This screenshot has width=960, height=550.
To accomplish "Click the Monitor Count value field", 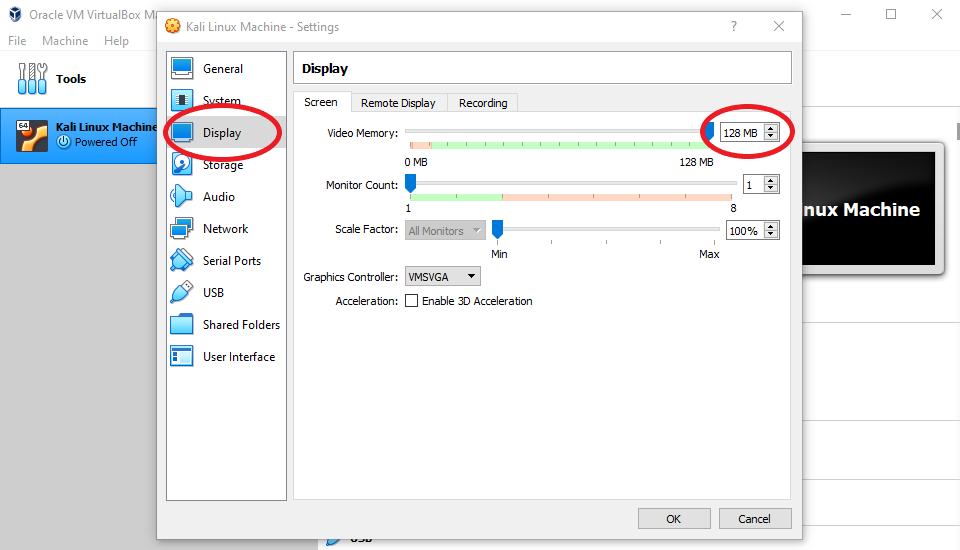I will tap(754, 184).
